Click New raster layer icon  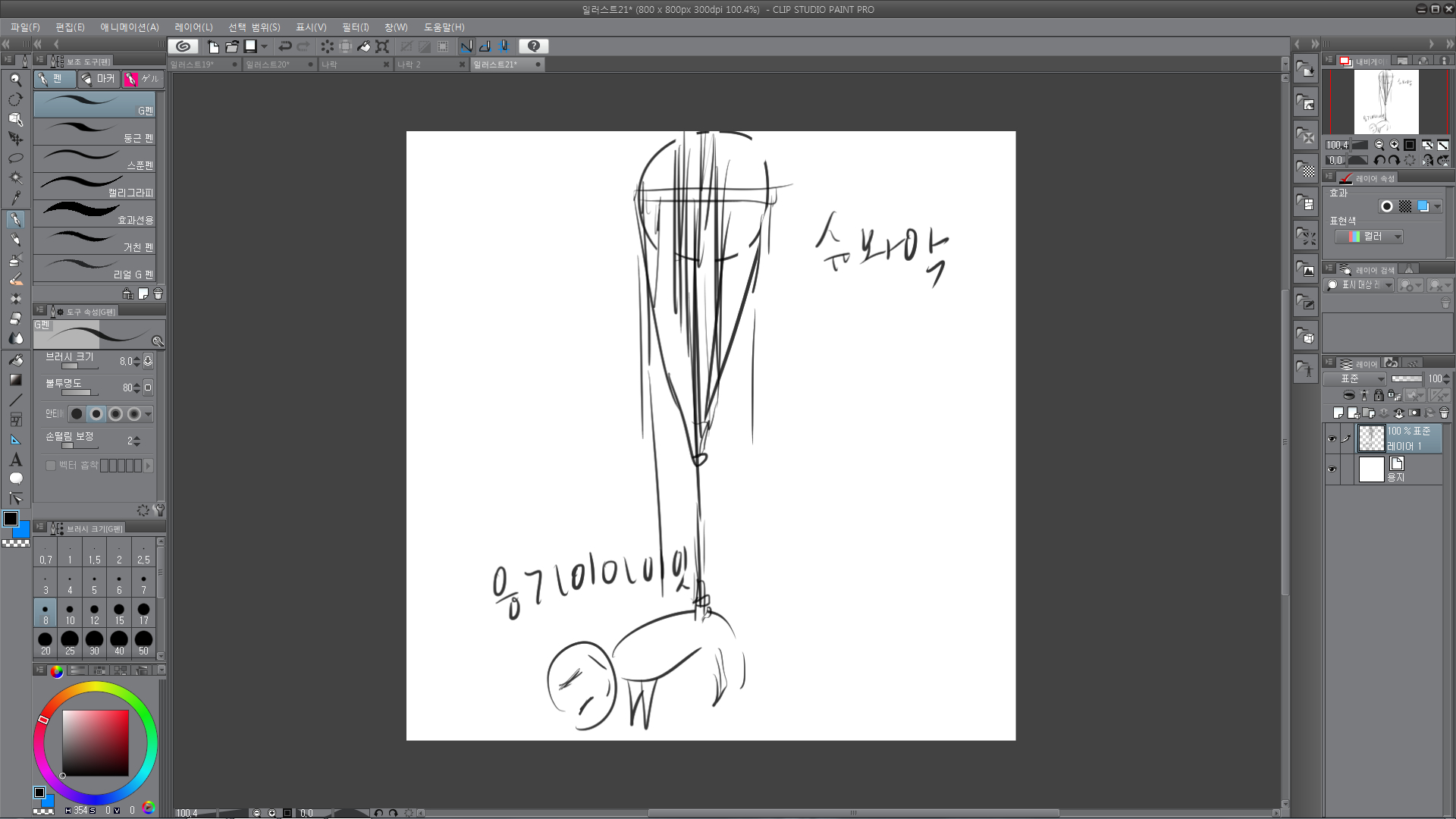click(x=1338, y=413)
